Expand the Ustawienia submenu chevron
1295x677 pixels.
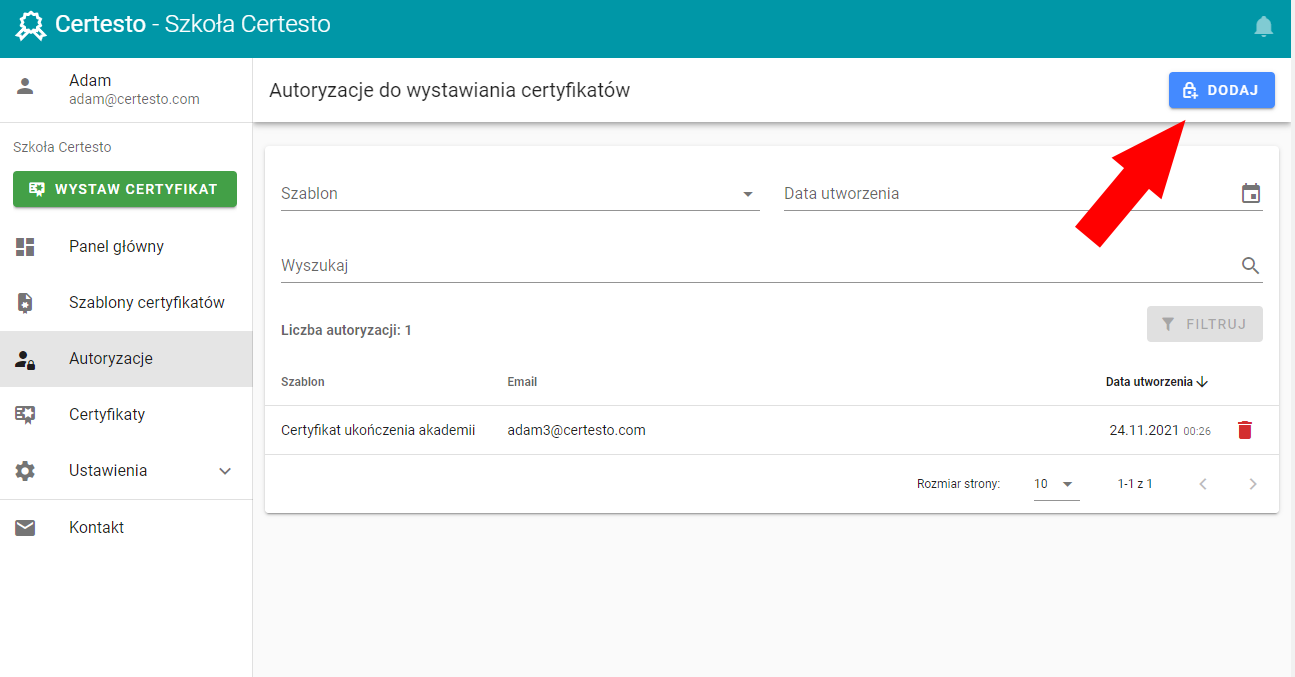[225, 471]
